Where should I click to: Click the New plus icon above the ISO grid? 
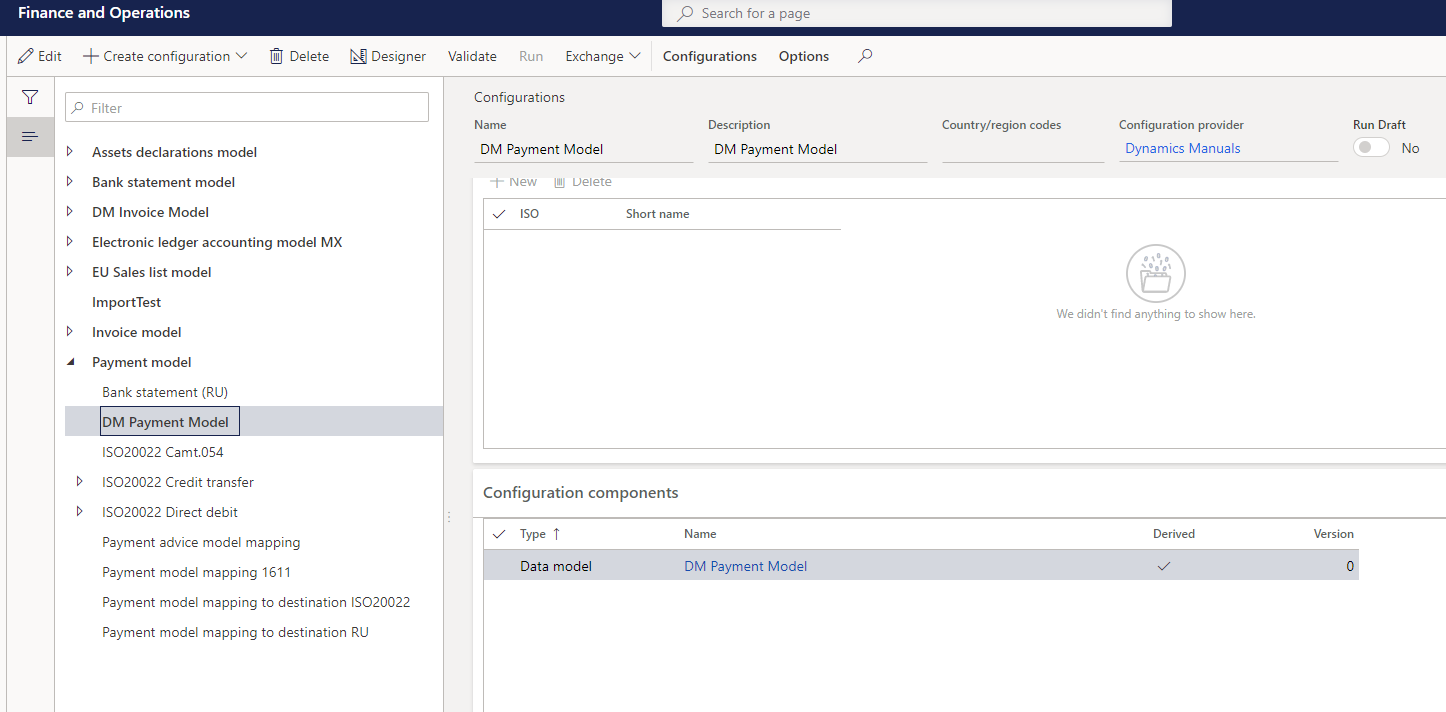tap(498, 181)
